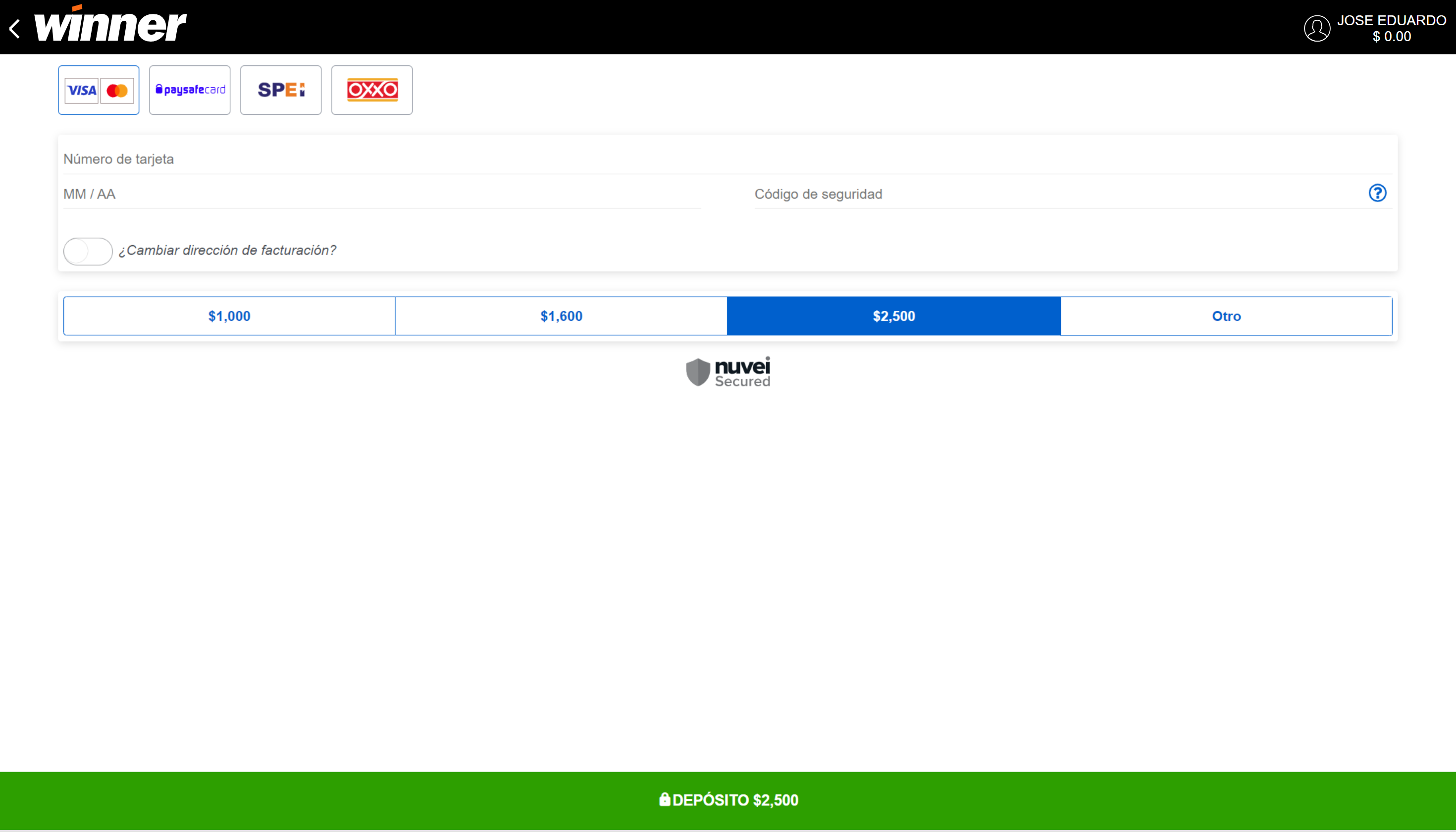Select OXXO payment method
This screenshot has width=1456, height=832.
pyautogui.click(x=372, y=90)
